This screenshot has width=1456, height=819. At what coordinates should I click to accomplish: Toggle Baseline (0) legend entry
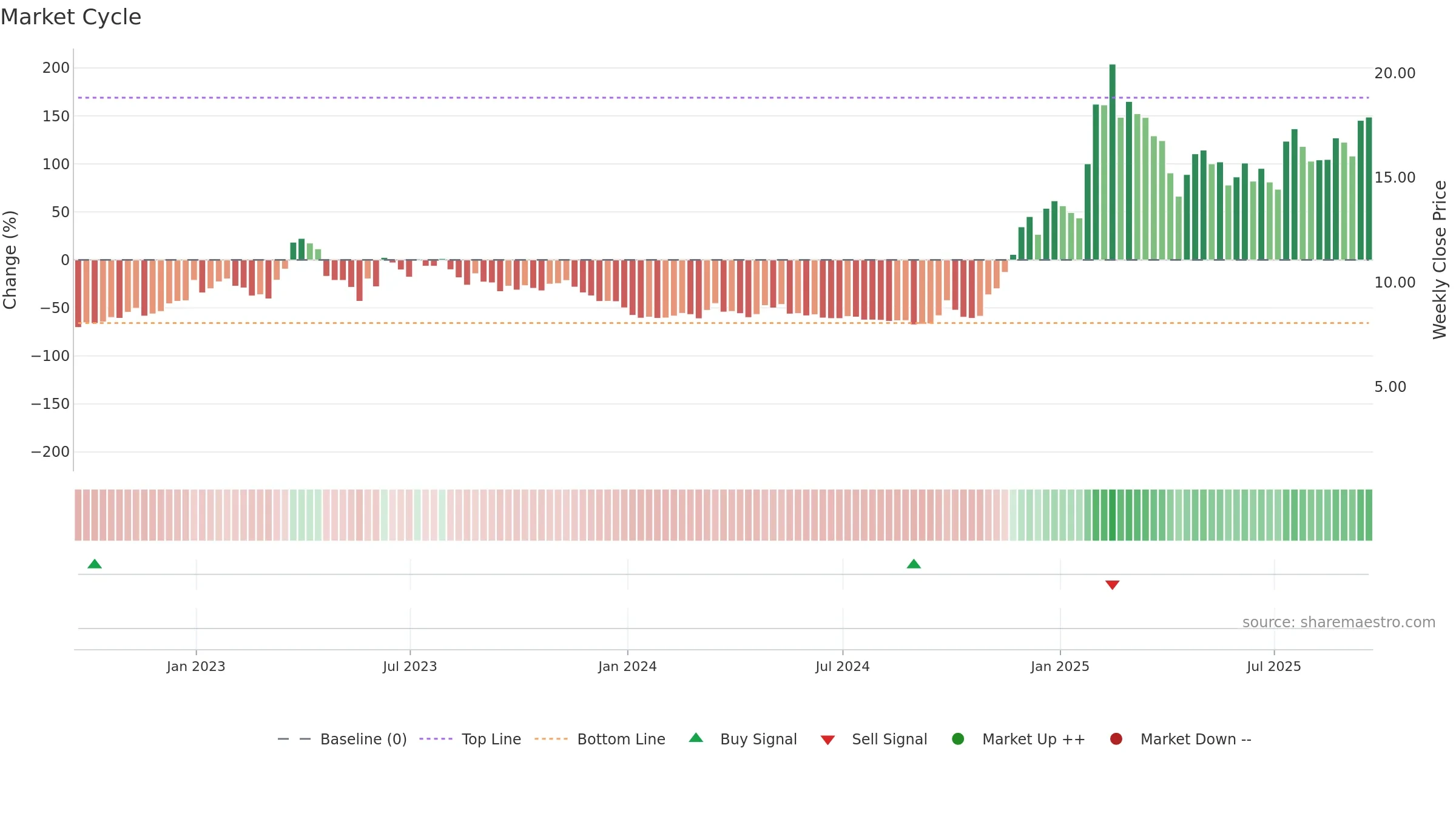click(x=342, y=739)
